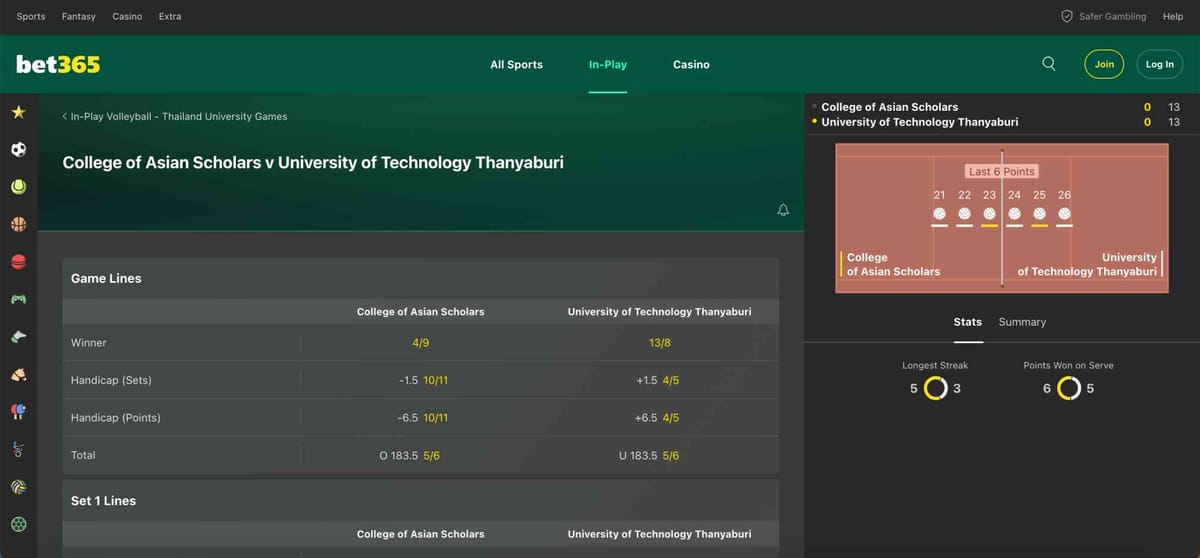Open the Help link
The image size is (1200, 558).
pos(1173,16)
